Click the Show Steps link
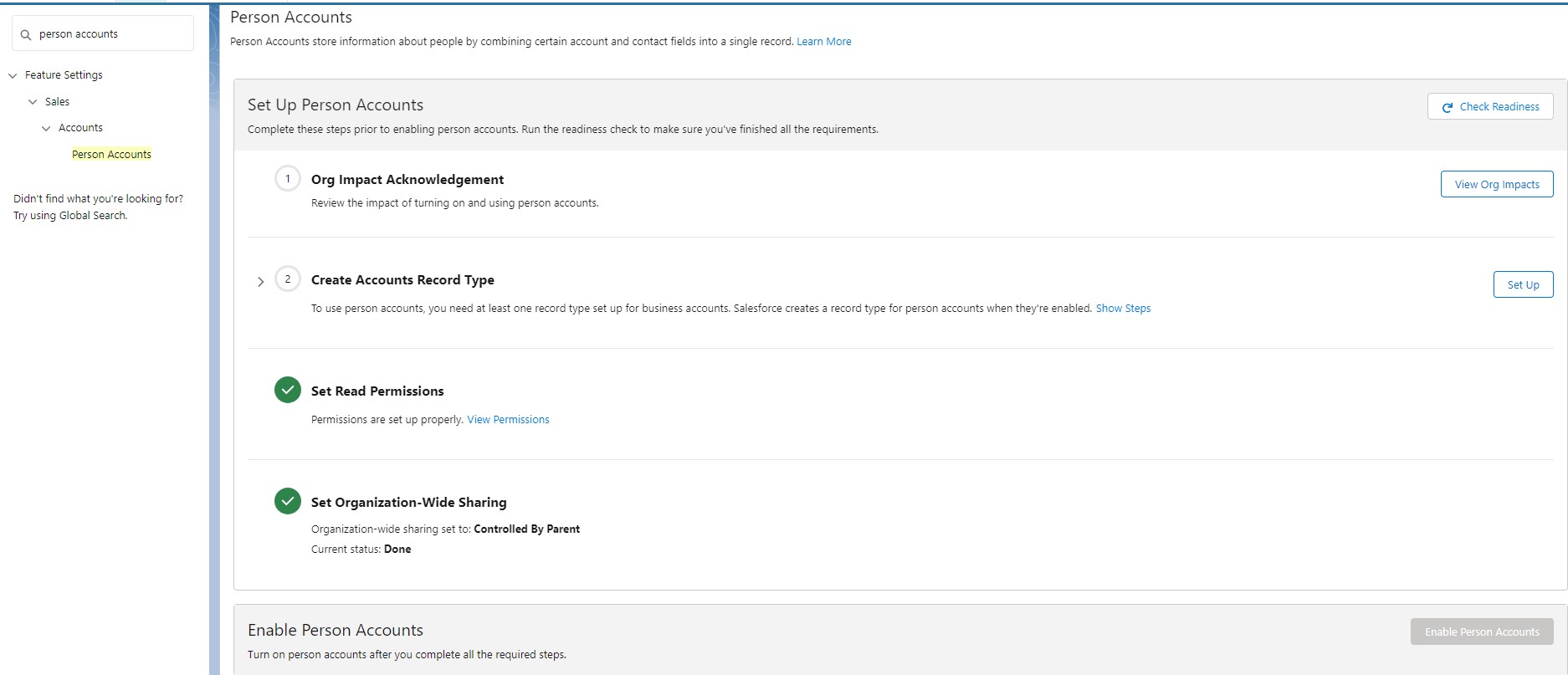1568x675 pixels. (1123, 309)
